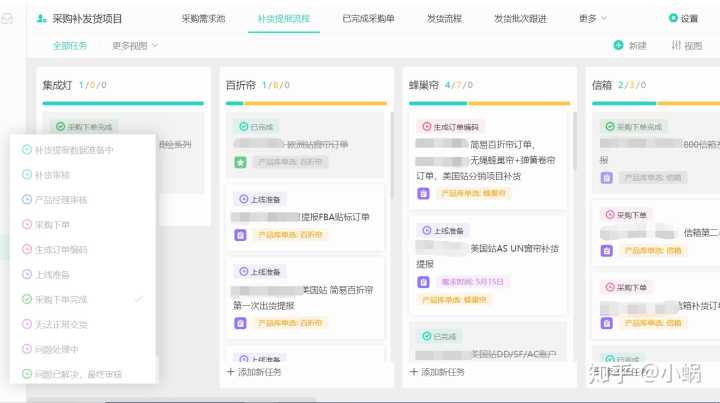Open the 视图 view filter icon

(x=676, y=45)
